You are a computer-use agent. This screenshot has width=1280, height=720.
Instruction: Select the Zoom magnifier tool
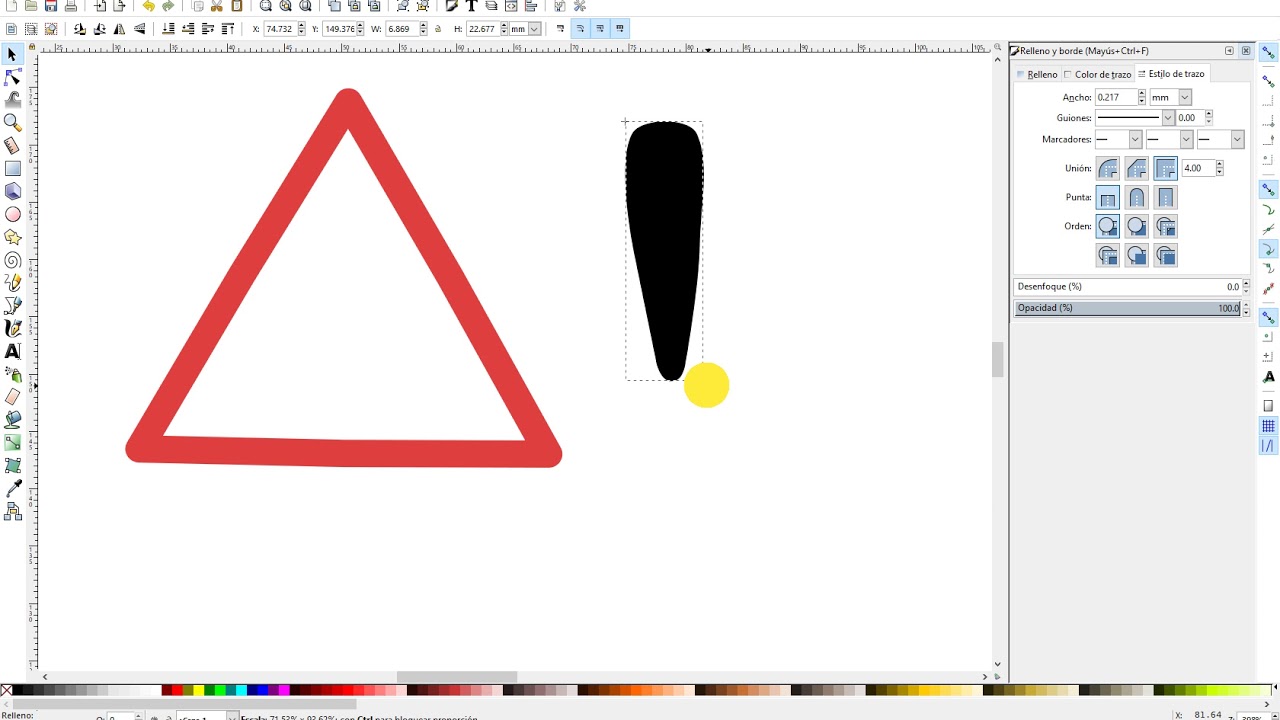click(12, 122)
